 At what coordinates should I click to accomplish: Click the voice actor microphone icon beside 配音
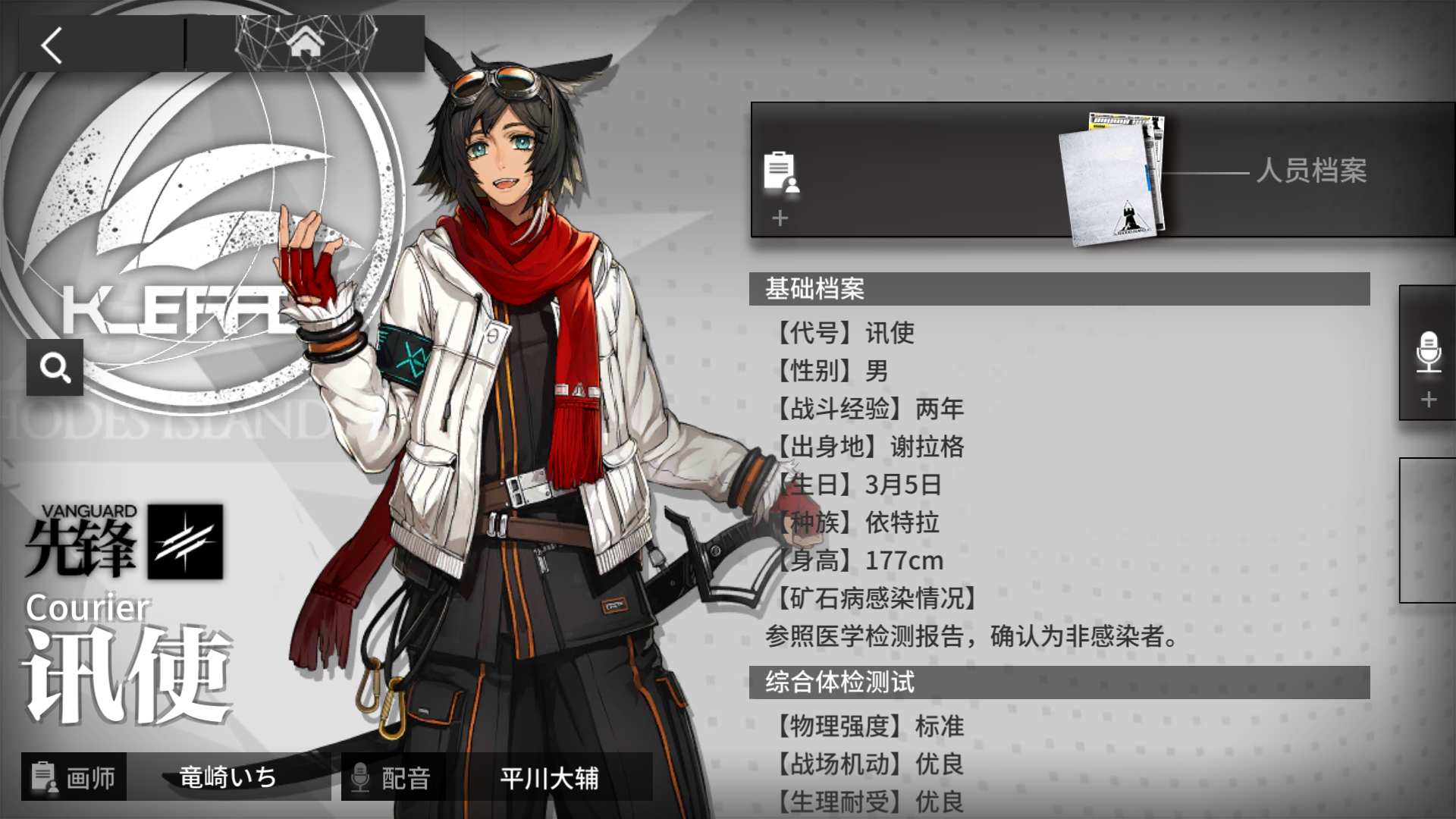pyautogui.click(x=360, y=777)
